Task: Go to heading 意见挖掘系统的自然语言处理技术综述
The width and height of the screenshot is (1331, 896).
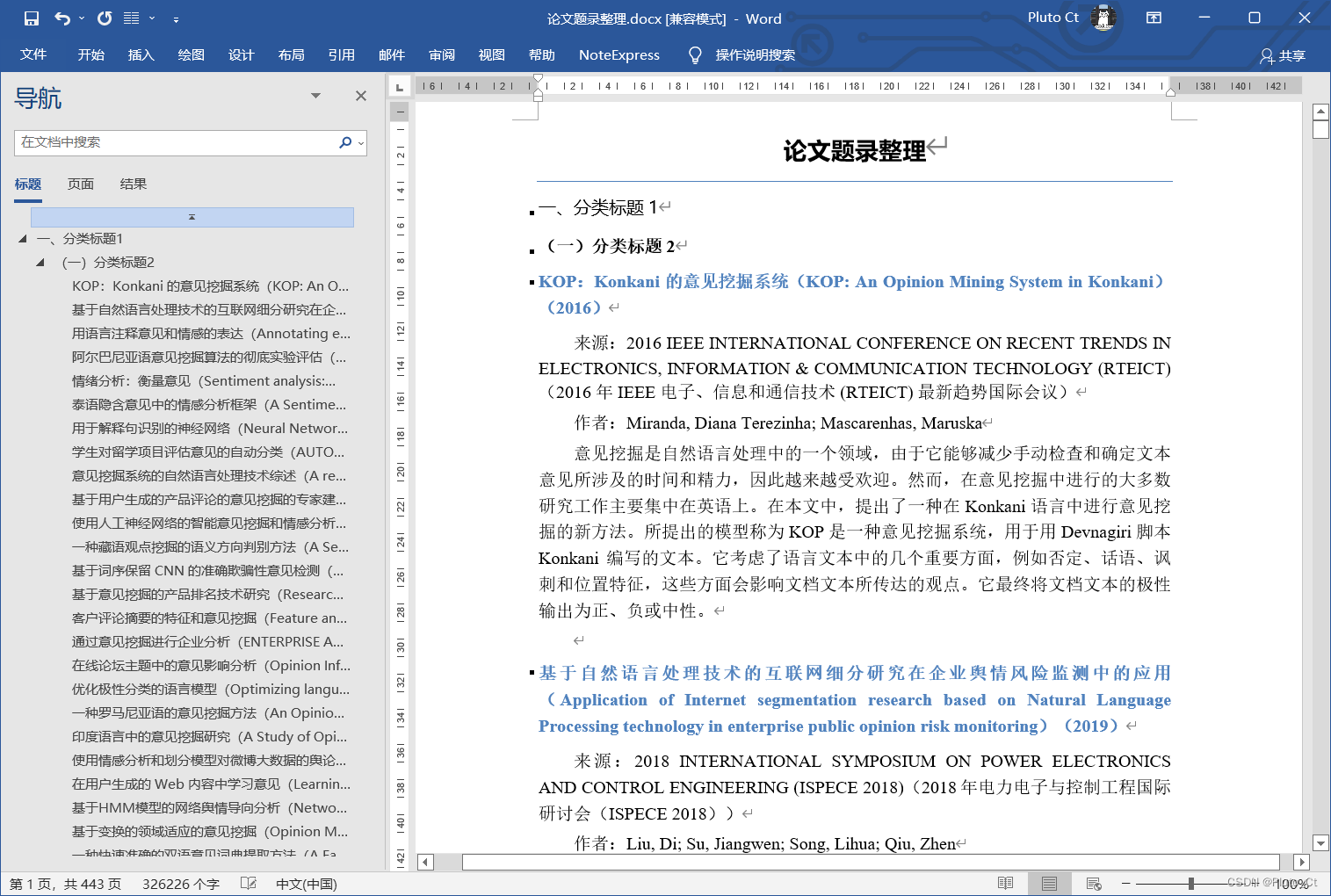Action: pos(209,476)
